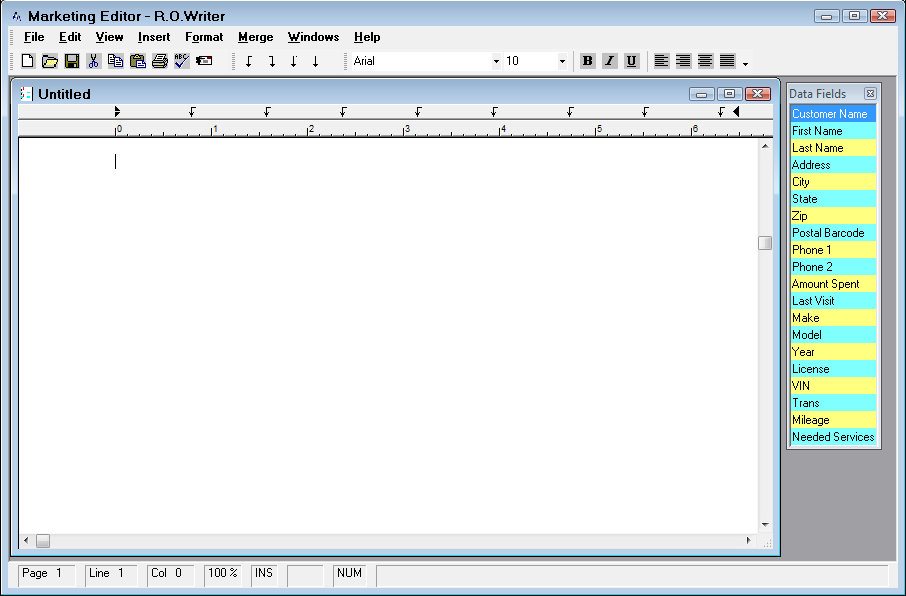Create a new document
The height and width of the screenshot is (596, 906).
pyautogui.click(x=27, y=60)
